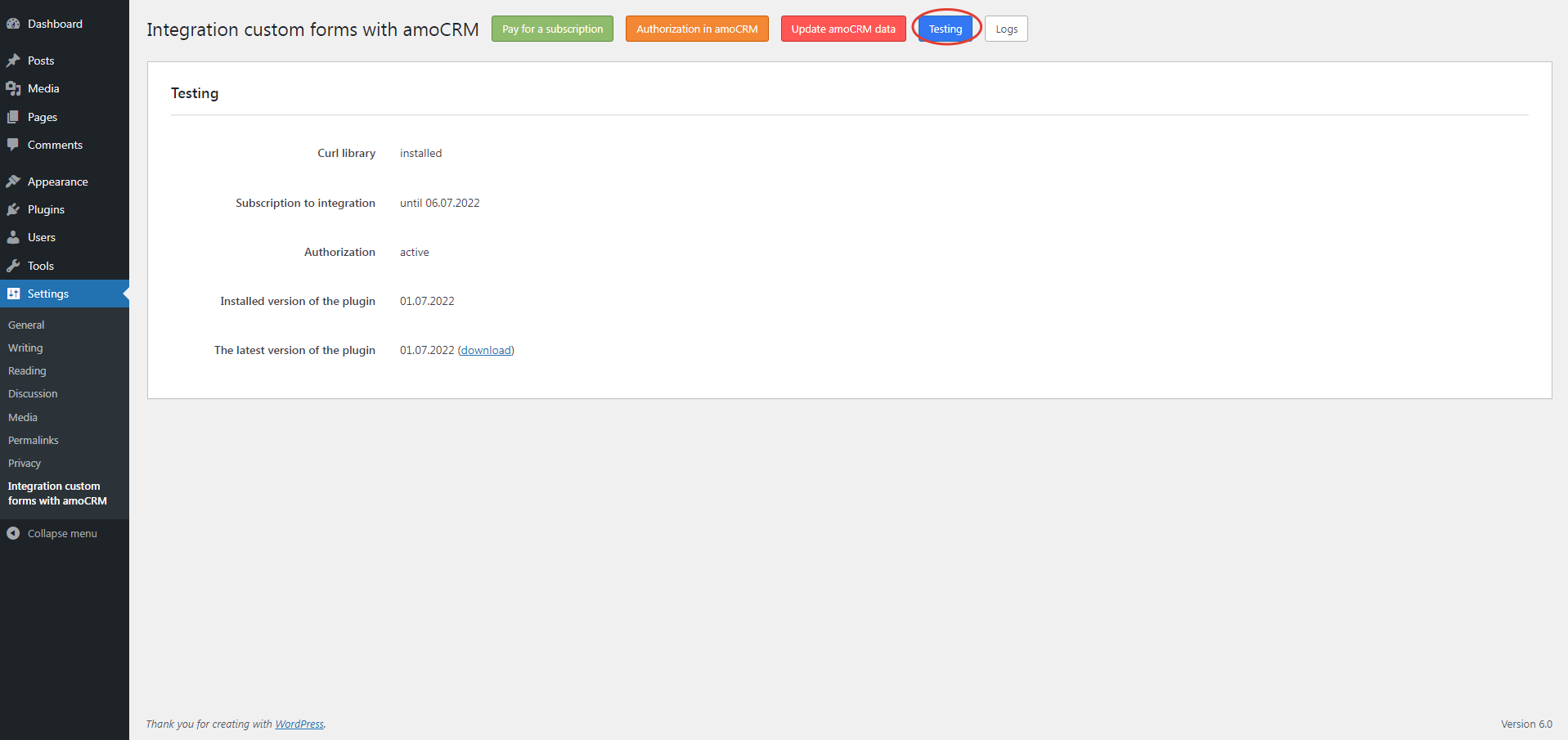Click the 'active' authorization status

415,252
